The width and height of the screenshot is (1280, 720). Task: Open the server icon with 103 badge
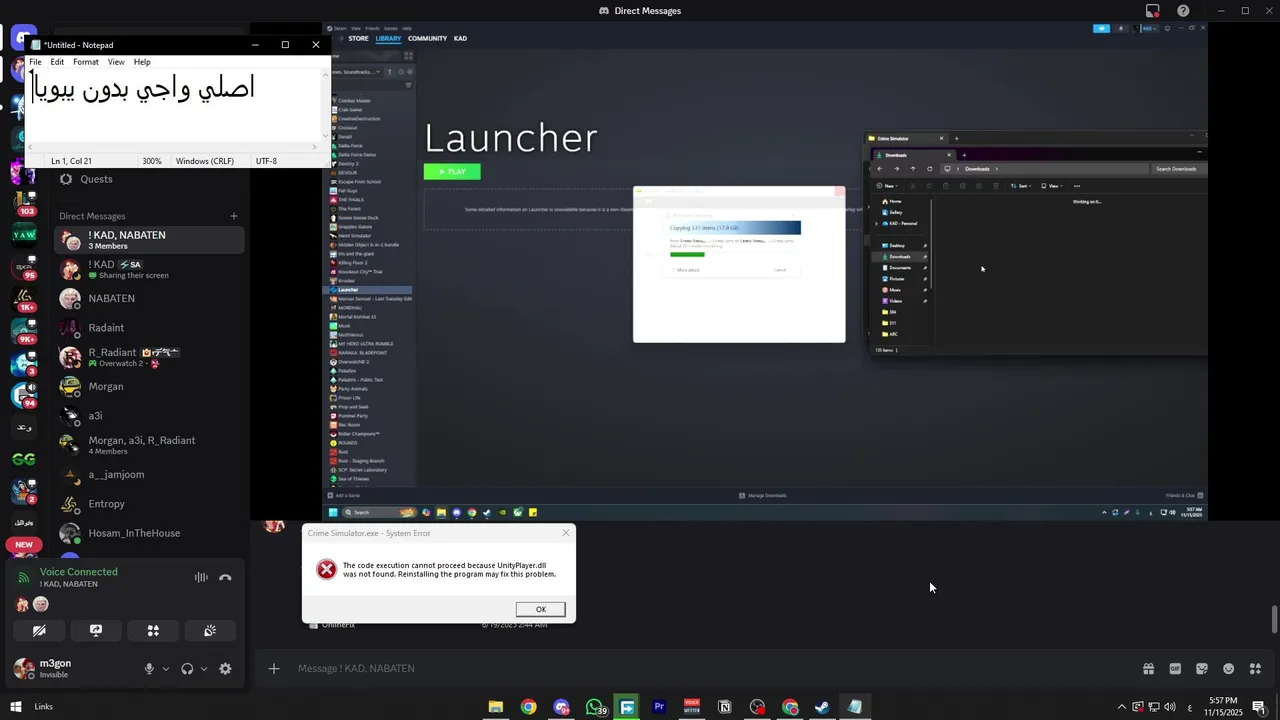click(24, 202)
